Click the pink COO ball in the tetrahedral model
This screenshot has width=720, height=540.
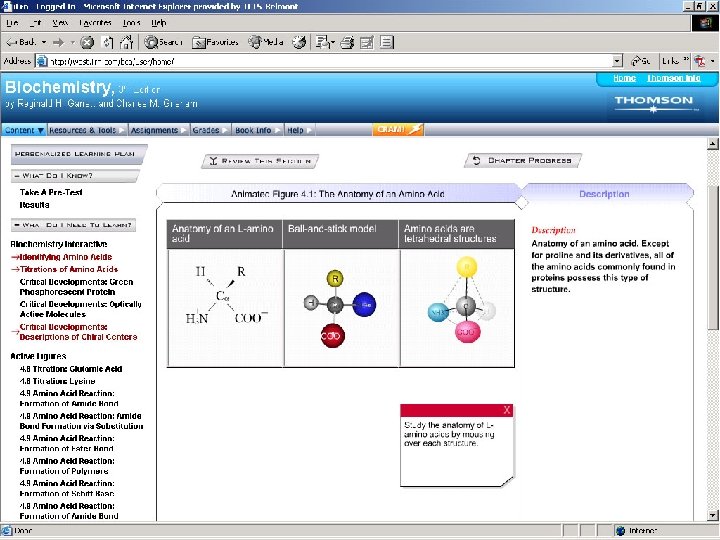click(467, 332)
